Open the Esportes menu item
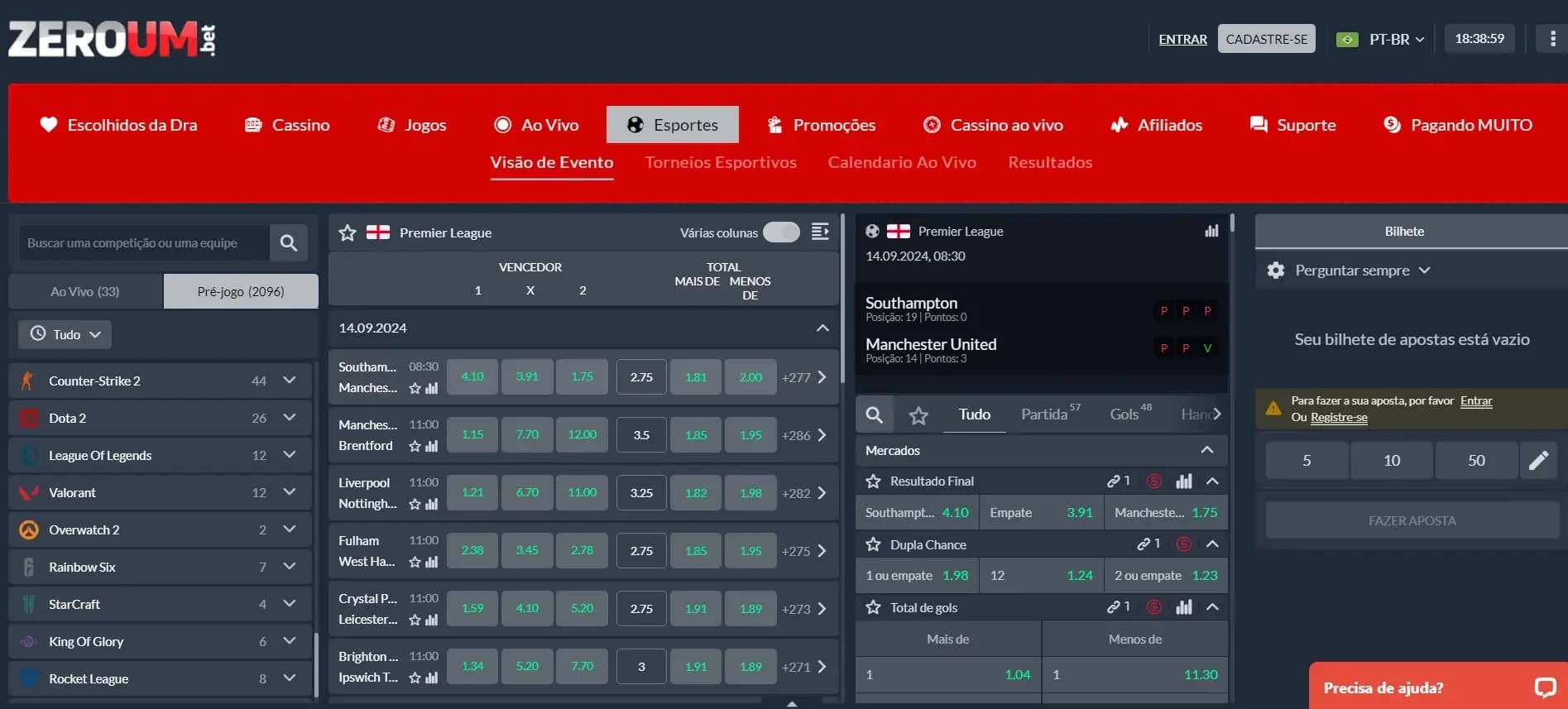Screen dimensions: 1568x709 pyautogui.click(x=673, y=125)
